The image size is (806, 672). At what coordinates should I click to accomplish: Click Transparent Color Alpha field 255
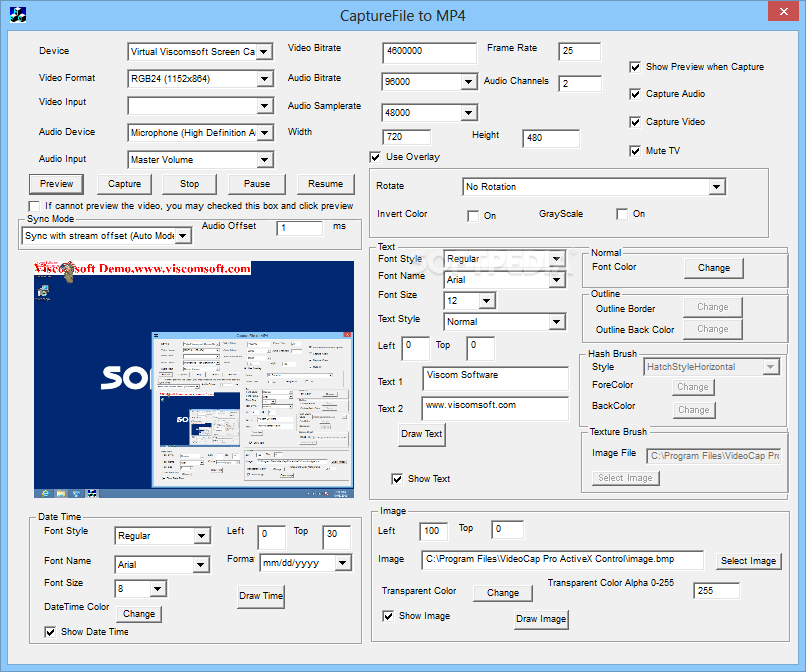717,591
